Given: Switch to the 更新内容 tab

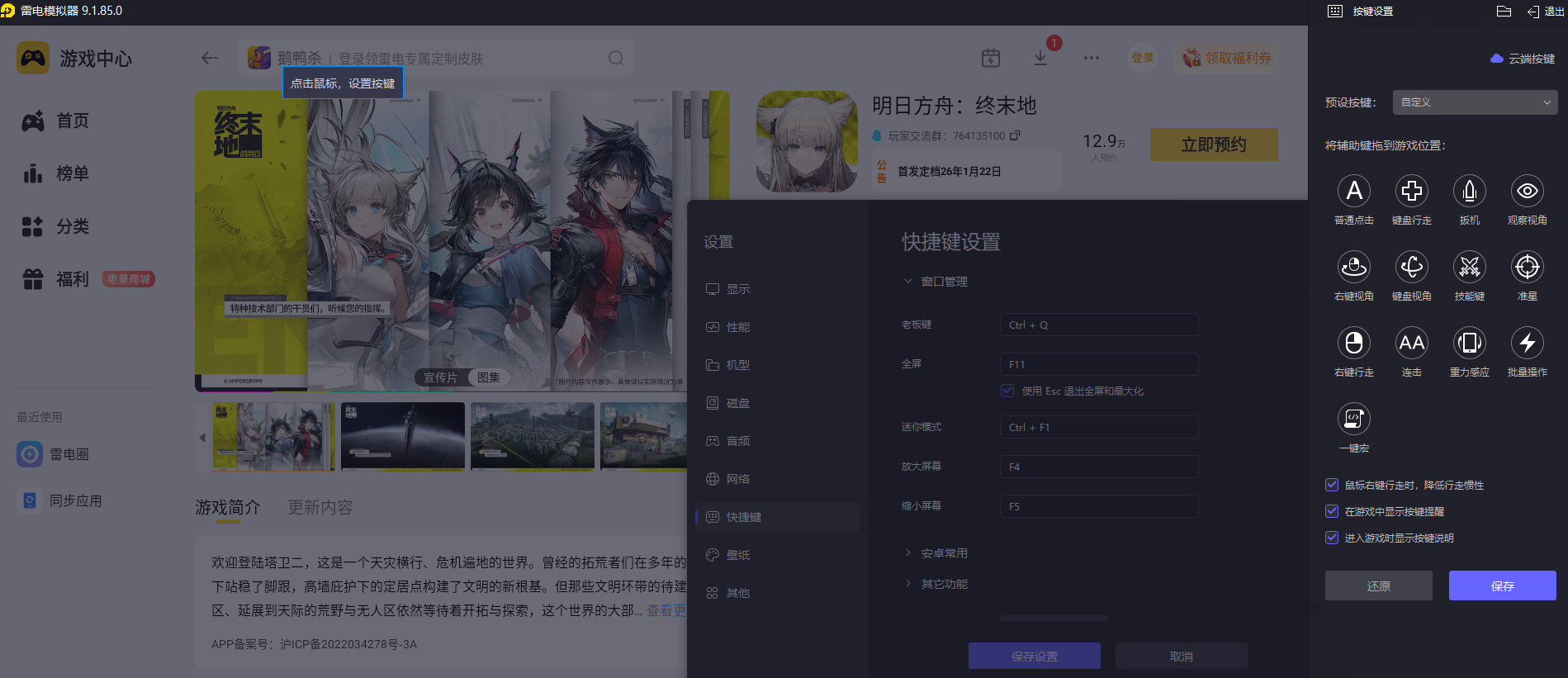Looking at the screenshot, I should (320, 507).
